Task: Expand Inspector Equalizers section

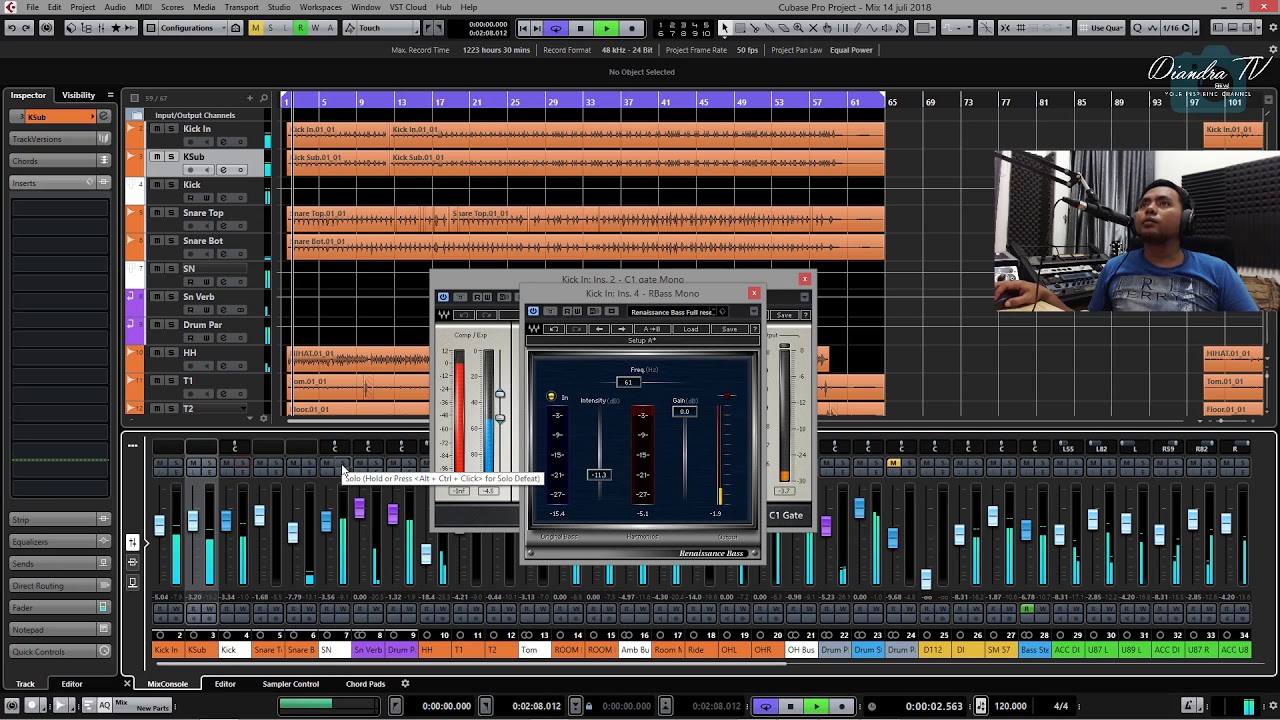Action: (60, 541)
